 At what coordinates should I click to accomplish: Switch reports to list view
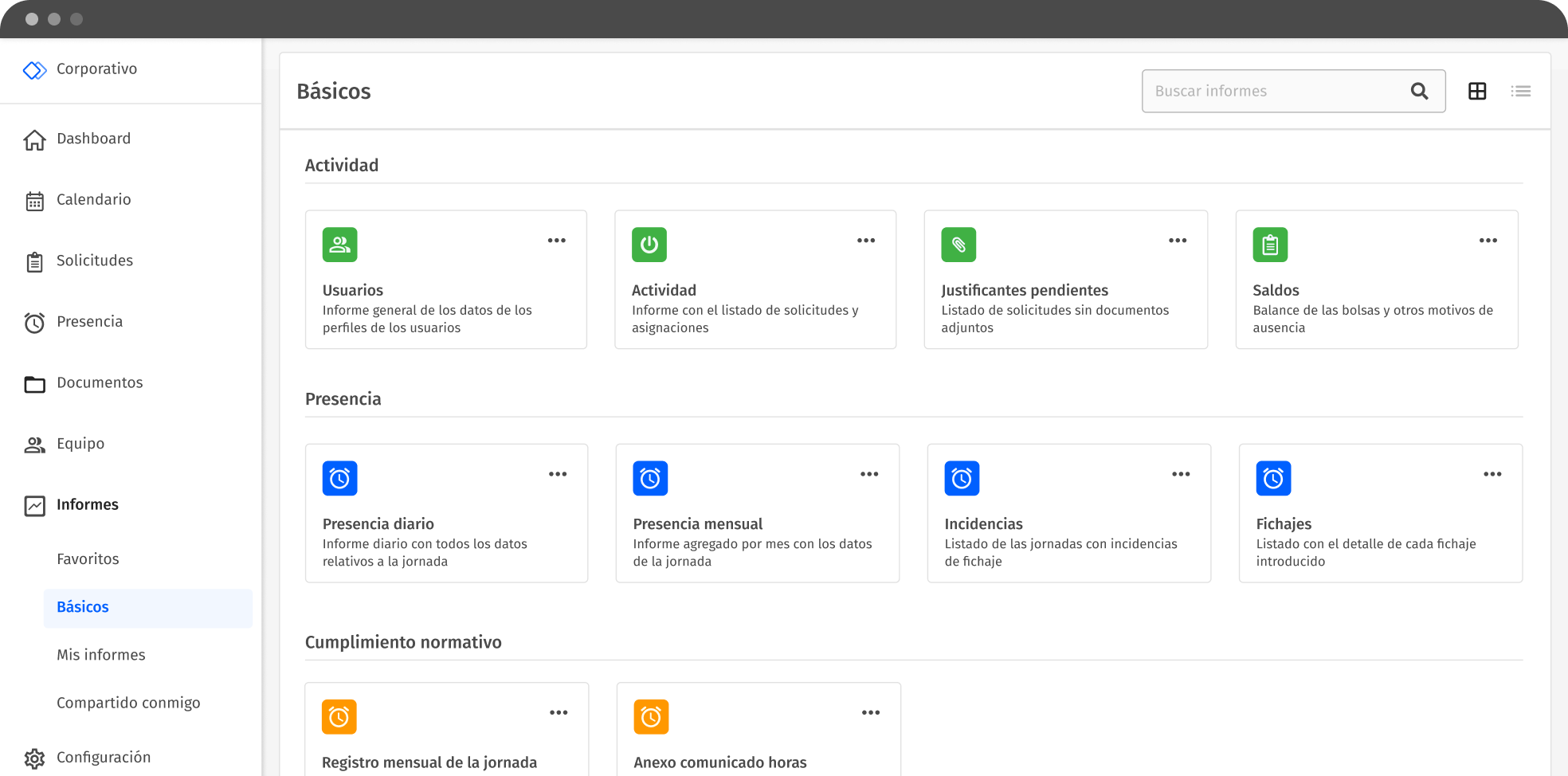(1521, 91)
